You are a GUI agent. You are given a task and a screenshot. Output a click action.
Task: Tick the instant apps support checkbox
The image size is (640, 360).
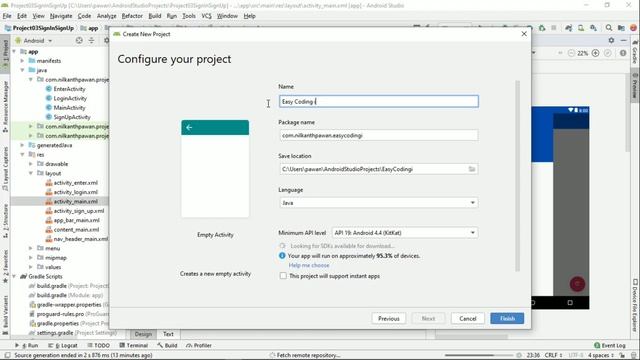283,276
